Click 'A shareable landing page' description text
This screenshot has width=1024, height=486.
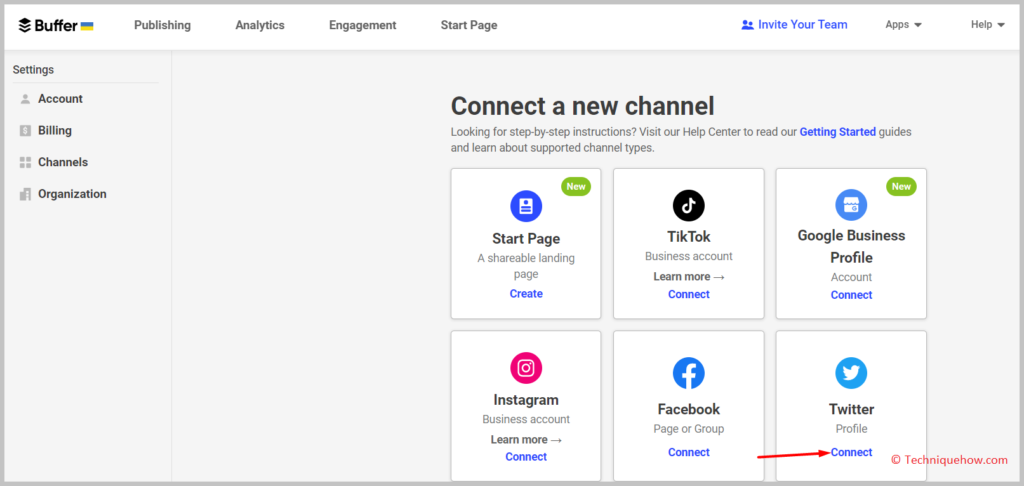click(x=526, y=266)
